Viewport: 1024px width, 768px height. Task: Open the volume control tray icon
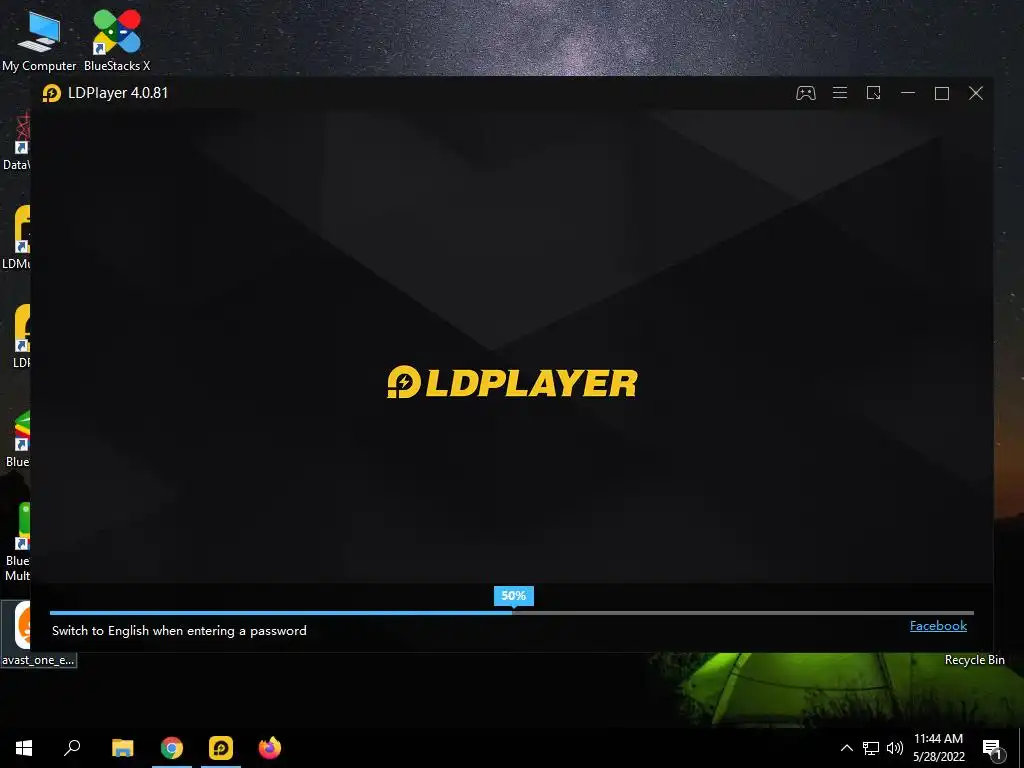tap(895, 748)
